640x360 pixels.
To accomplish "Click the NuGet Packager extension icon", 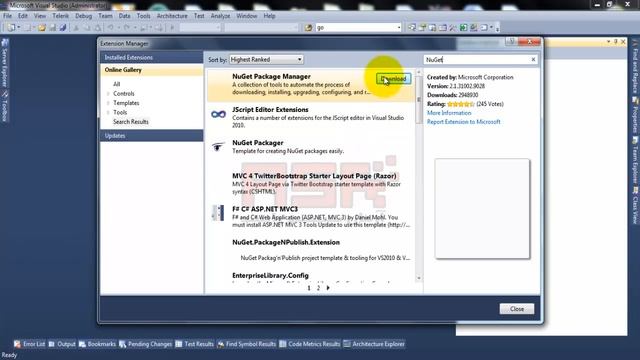I will 218,147.
